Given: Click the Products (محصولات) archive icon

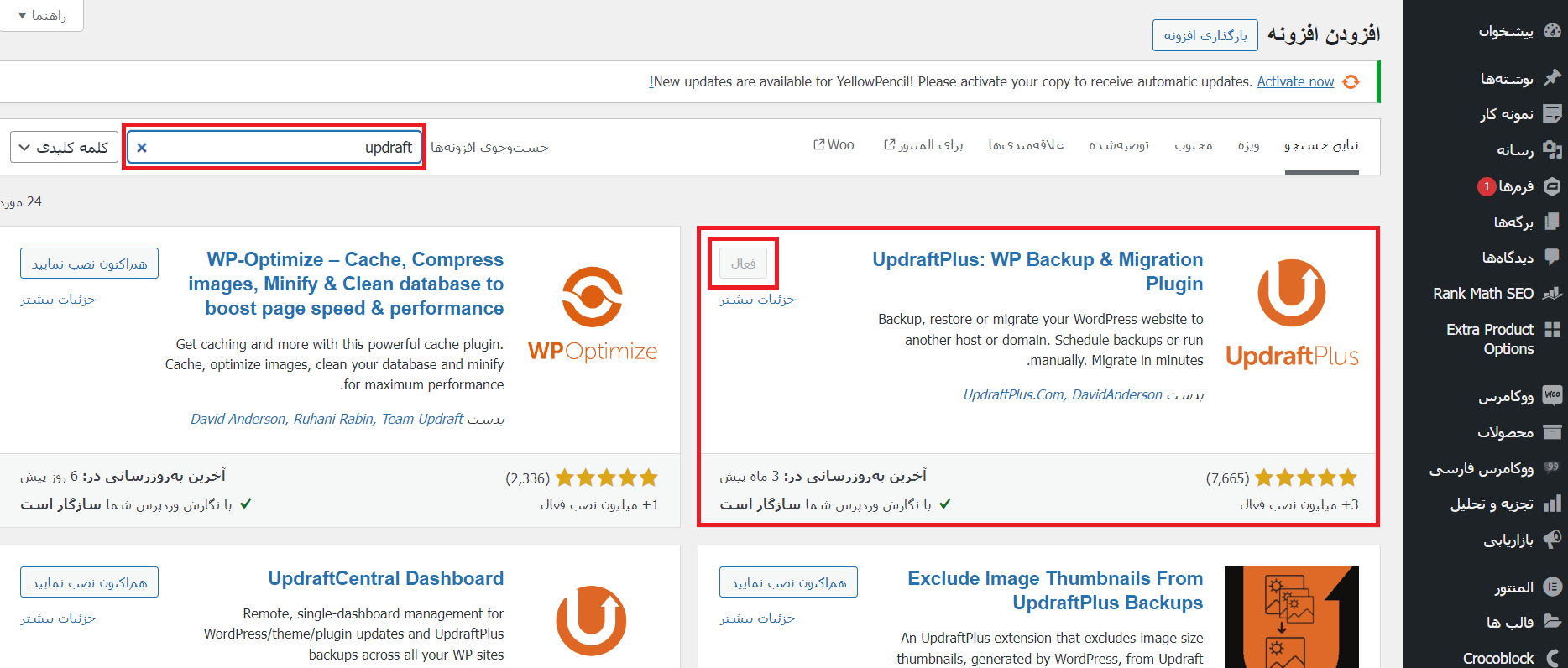Looking at the screenshot, I should 1552,432.
